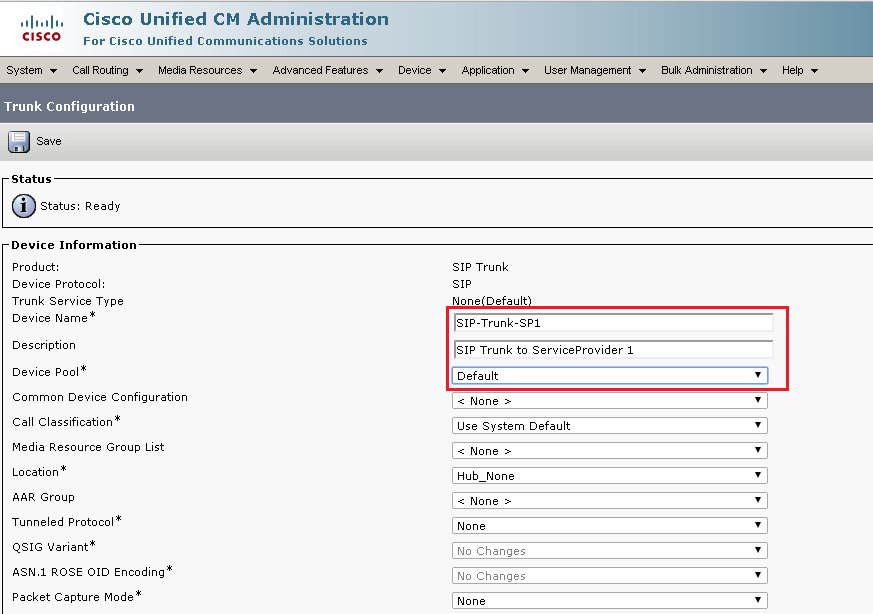Screen dimensions: 873x614
Task: Click the Status Ready info icon
Action: click(x=23, y=206)
